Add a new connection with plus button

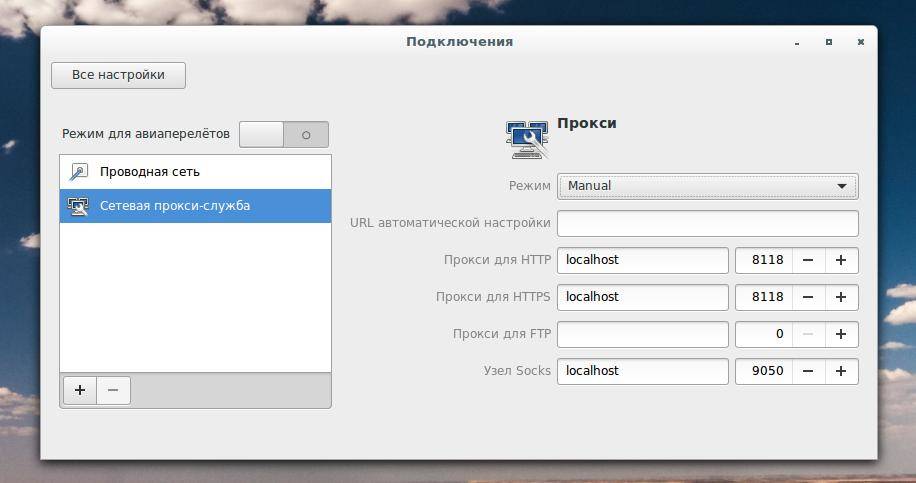(80, 390)
